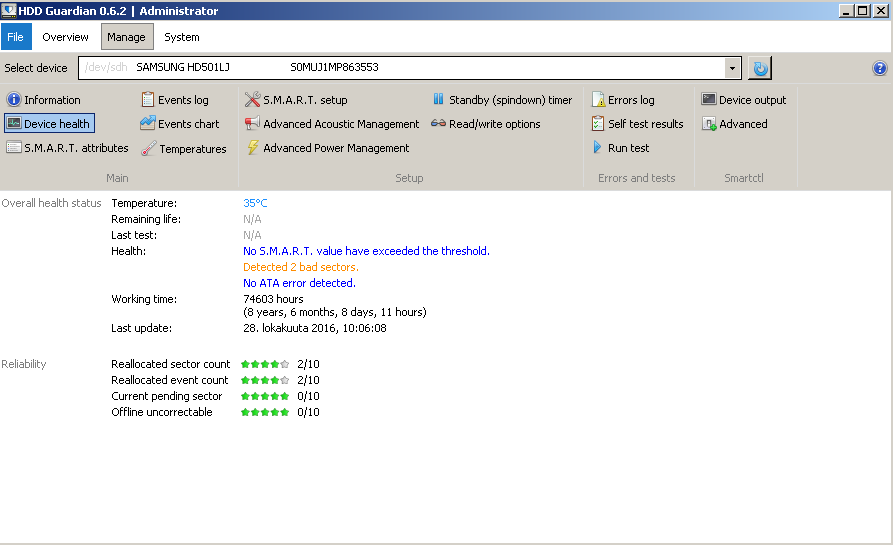Image resolution: width=893 pixels, height=545 pixels.
Task: Click the blue help question mark icon
Action: (880, 68)
